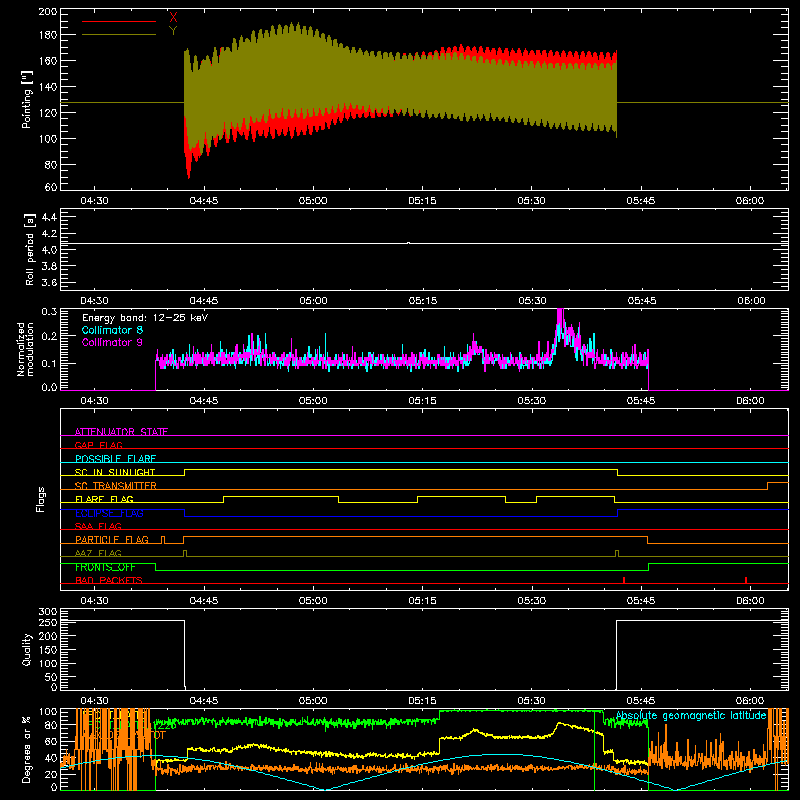The width and height of the screenshot is (800, 800).
Task: Click the 'Normalized modulation' axis title
Action: click(25, 349)
